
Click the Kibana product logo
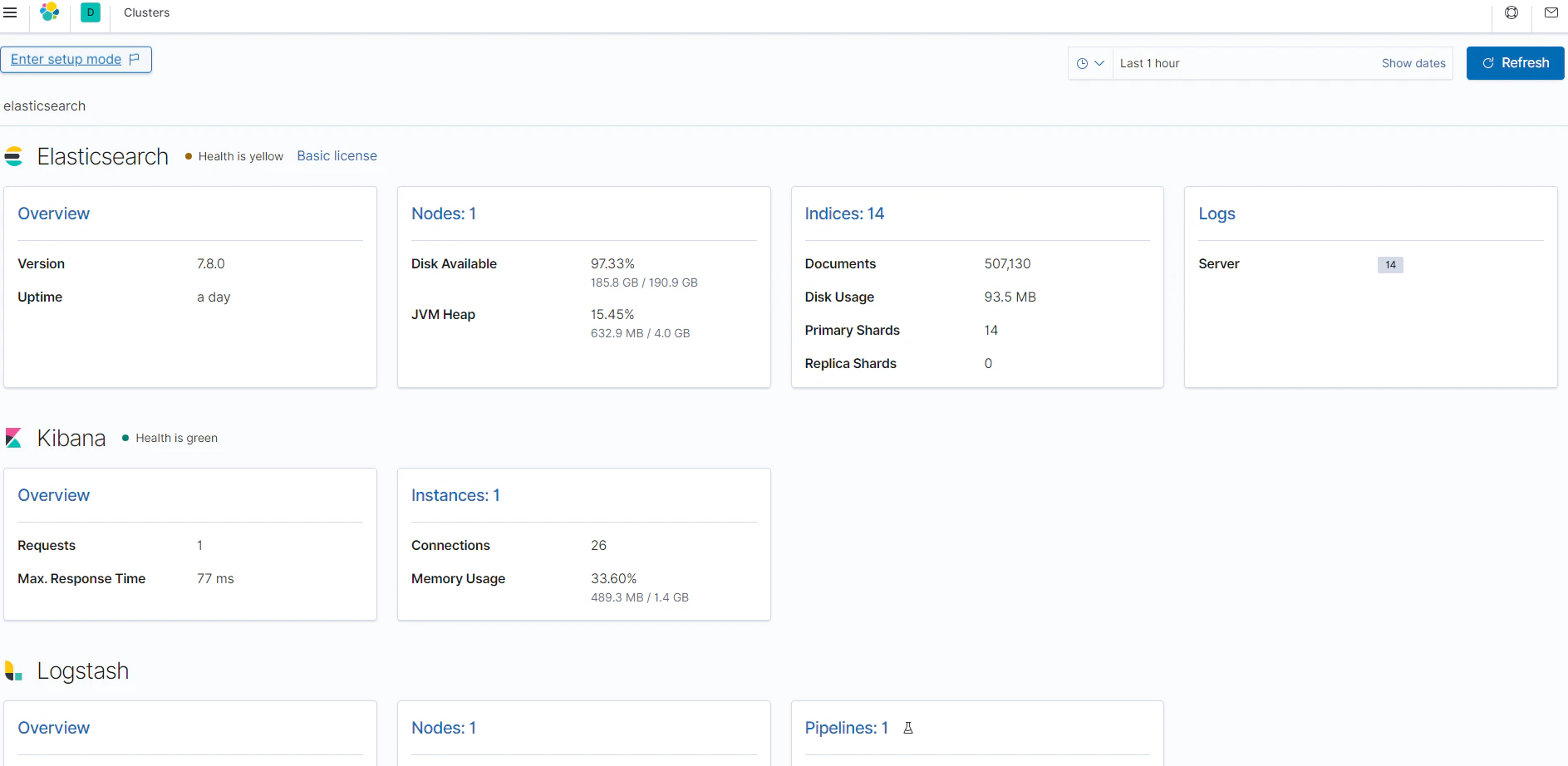13,438
